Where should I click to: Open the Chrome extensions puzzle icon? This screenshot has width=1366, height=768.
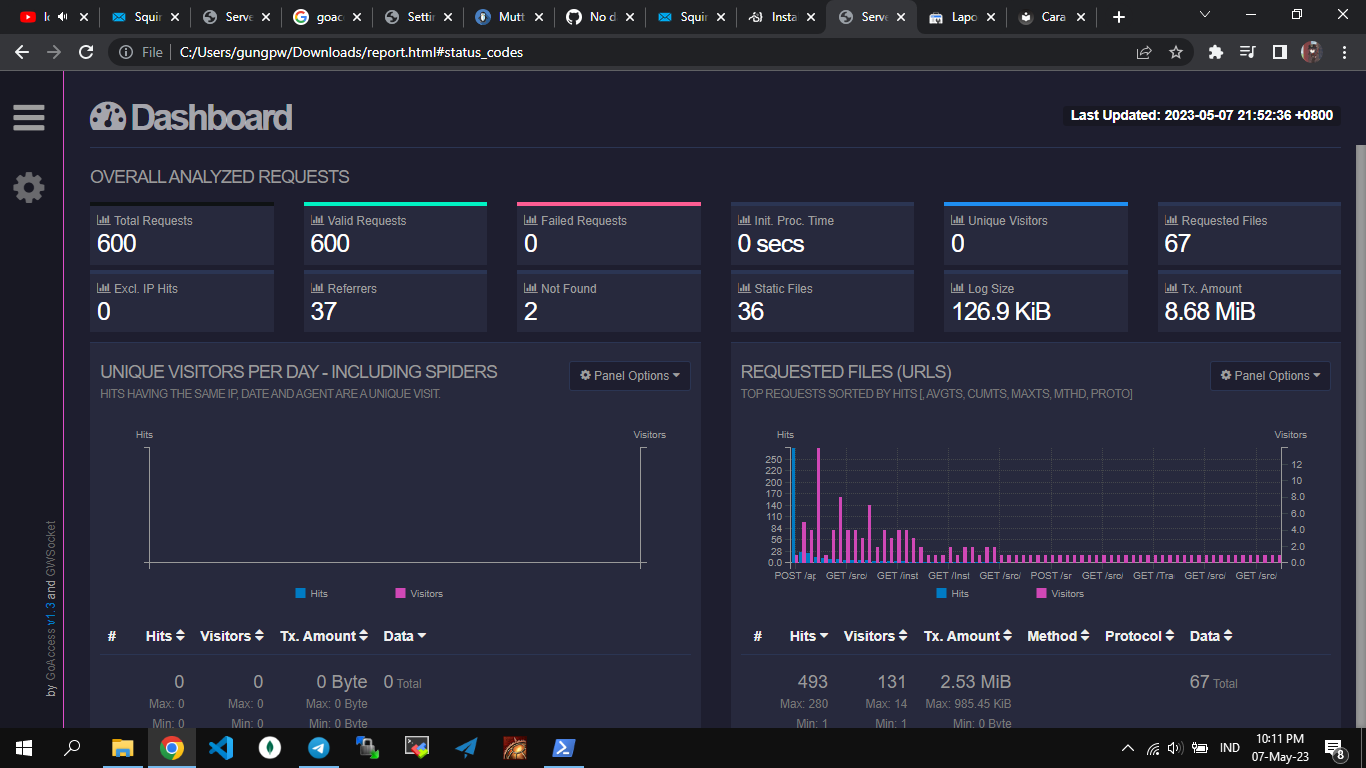pyautogui.click(x=1215, y=52)
